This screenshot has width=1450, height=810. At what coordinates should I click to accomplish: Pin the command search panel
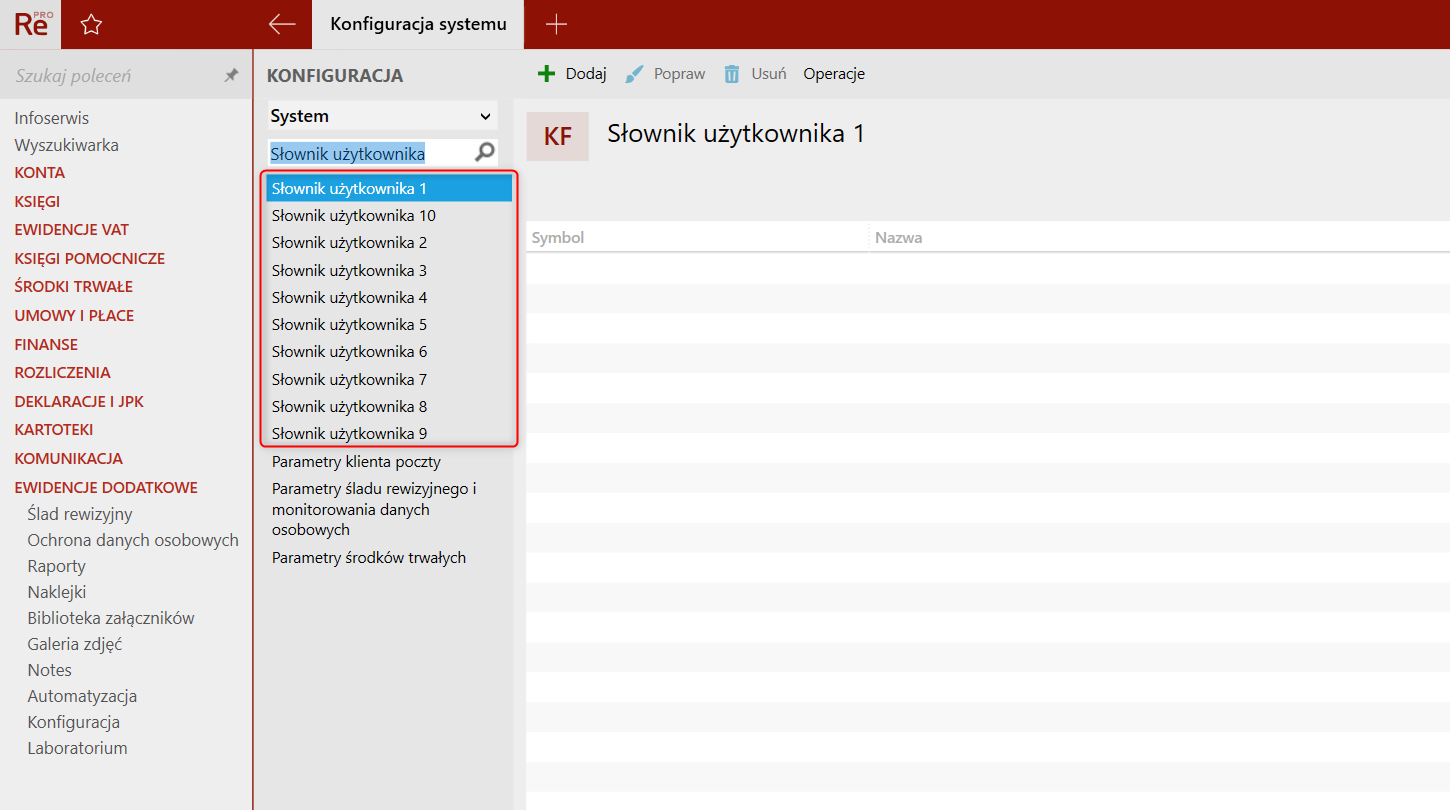pyautogui.click(x=231, y=76)
